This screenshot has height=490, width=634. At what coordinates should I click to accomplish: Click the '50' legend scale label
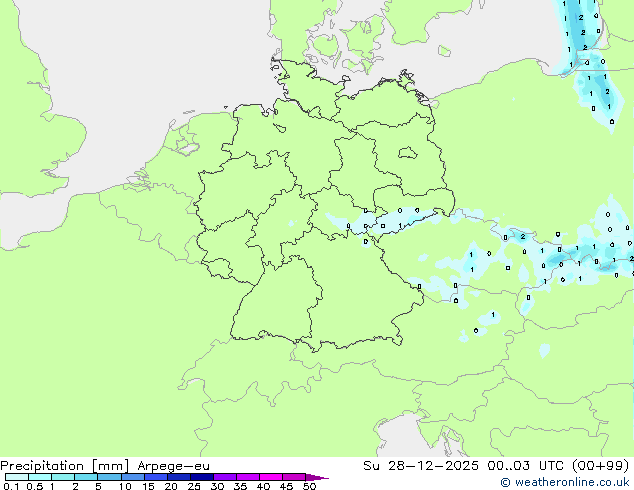coord(309,486)
